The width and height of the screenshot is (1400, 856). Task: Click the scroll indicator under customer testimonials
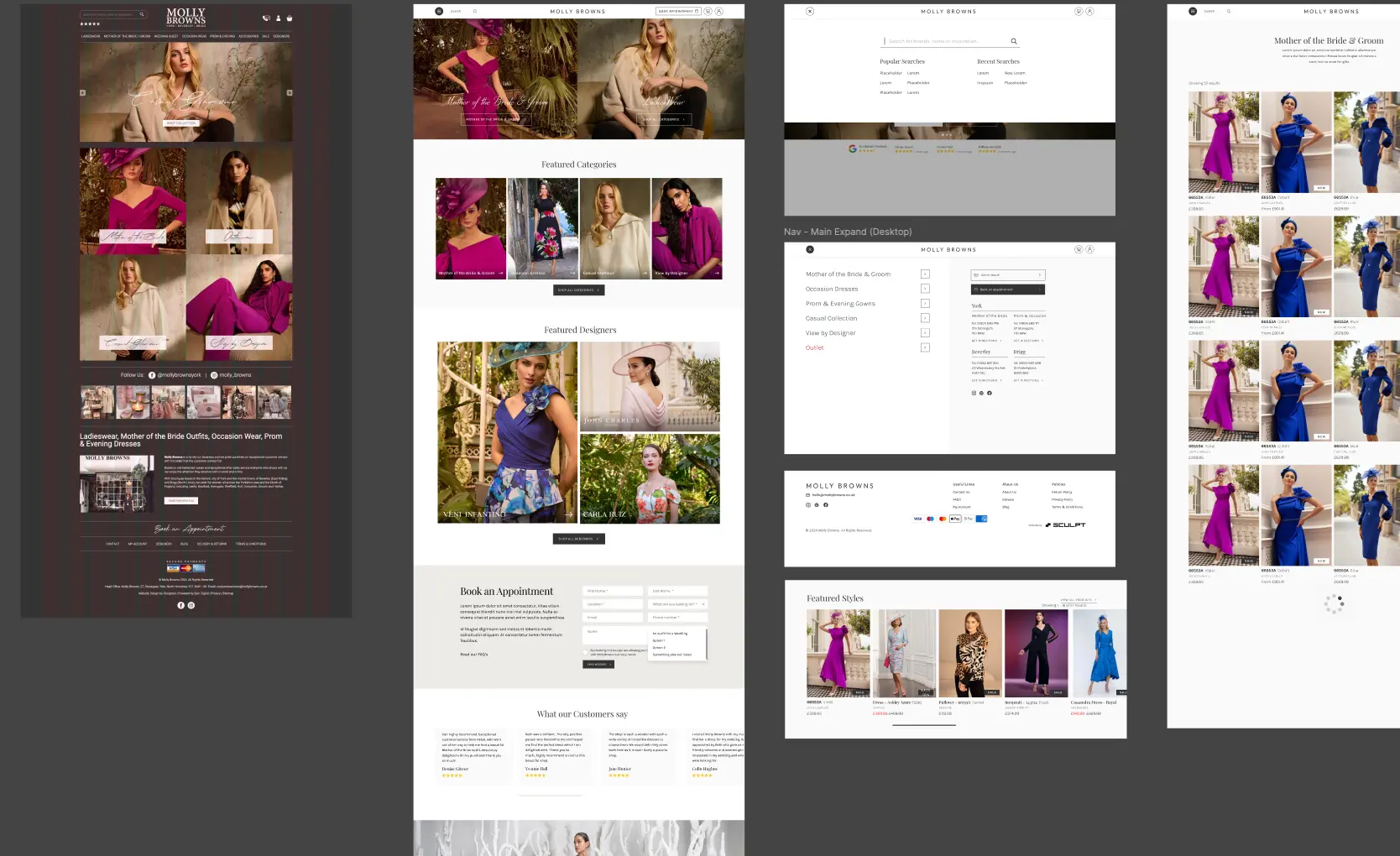click(550, 795)
